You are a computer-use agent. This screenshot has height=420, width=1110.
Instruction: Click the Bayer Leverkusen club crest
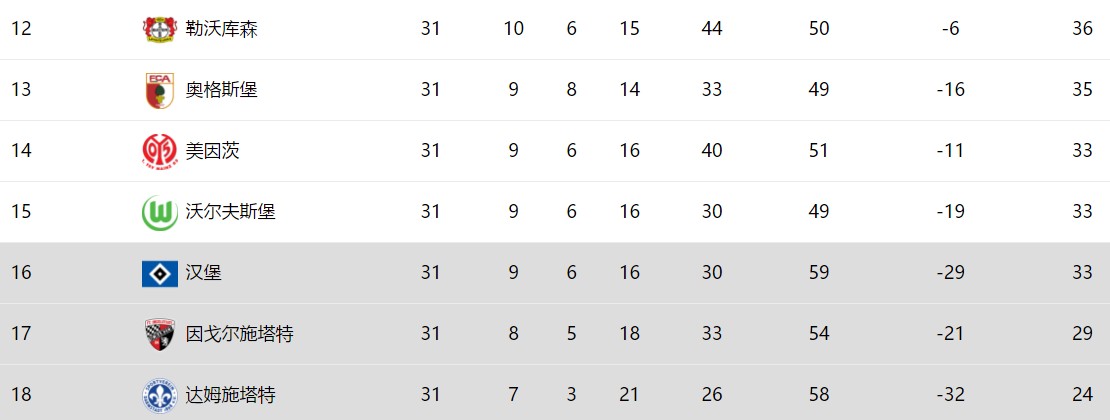click(160, 29)
